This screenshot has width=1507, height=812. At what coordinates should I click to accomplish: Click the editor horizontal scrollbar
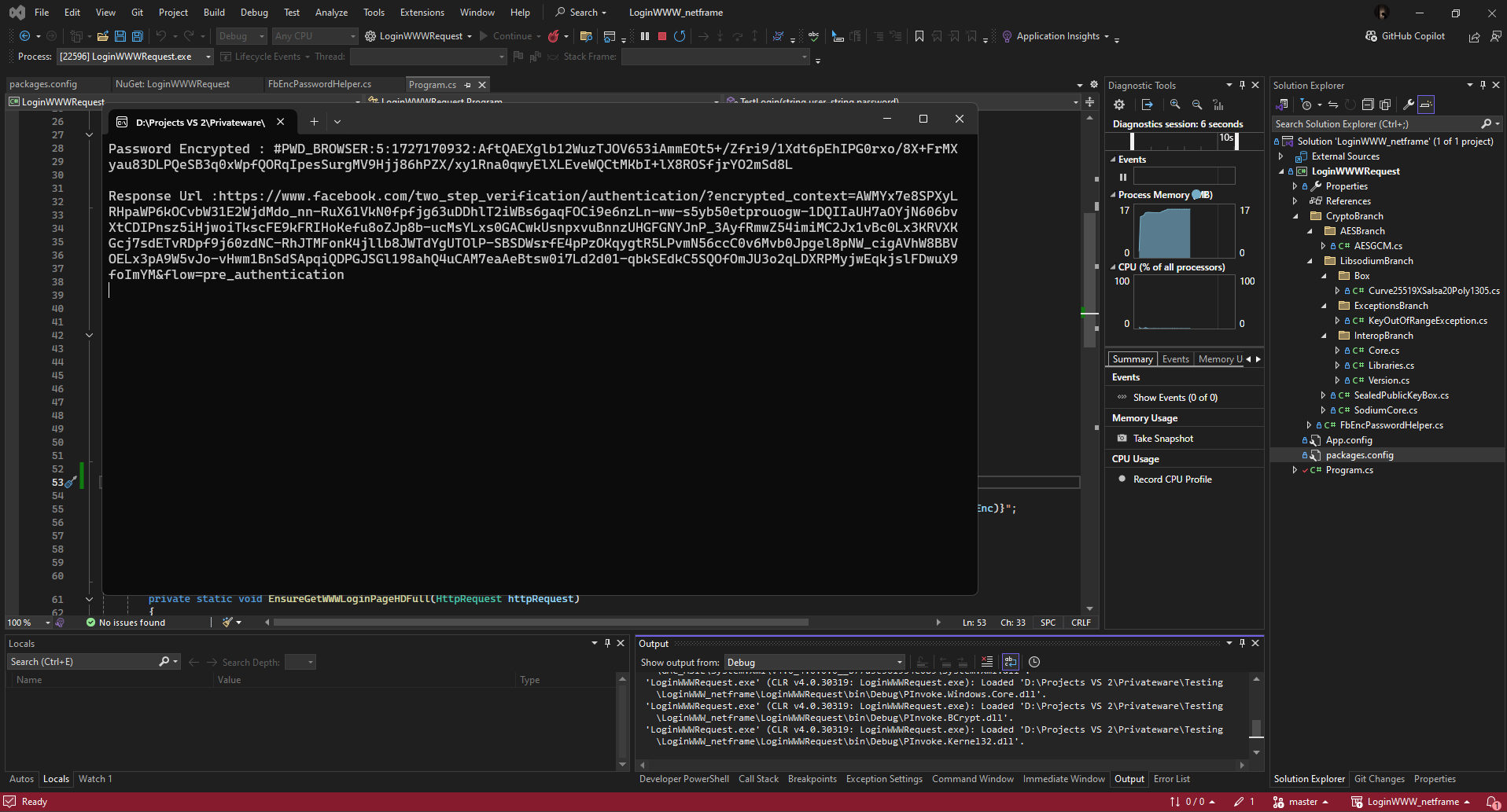[540, 623]
